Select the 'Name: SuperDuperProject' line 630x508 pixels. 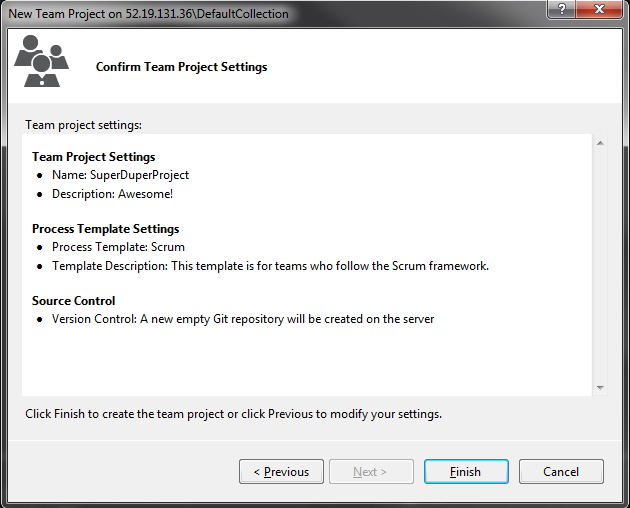[120, 175]
